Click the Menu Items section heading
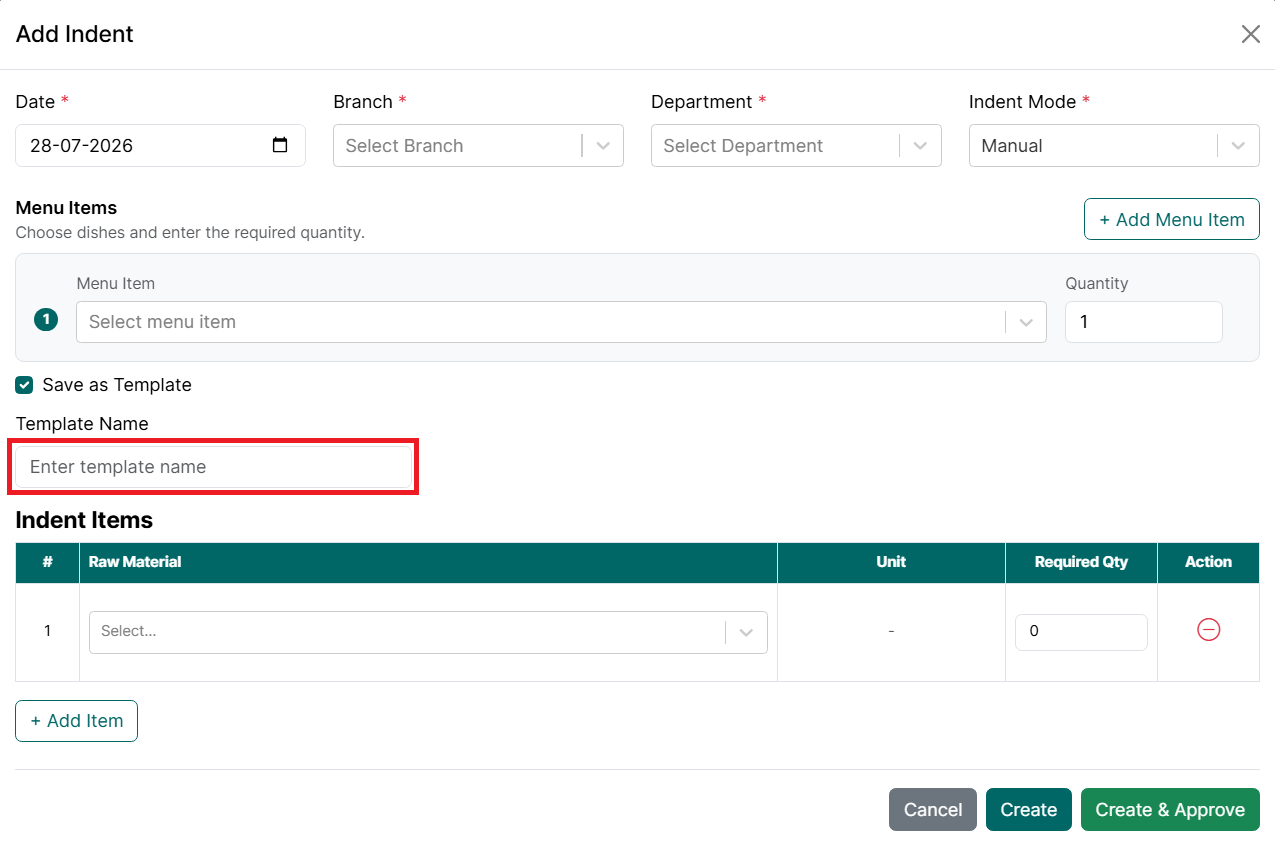Screen dimensions: 1275x845 pos(66,208)
